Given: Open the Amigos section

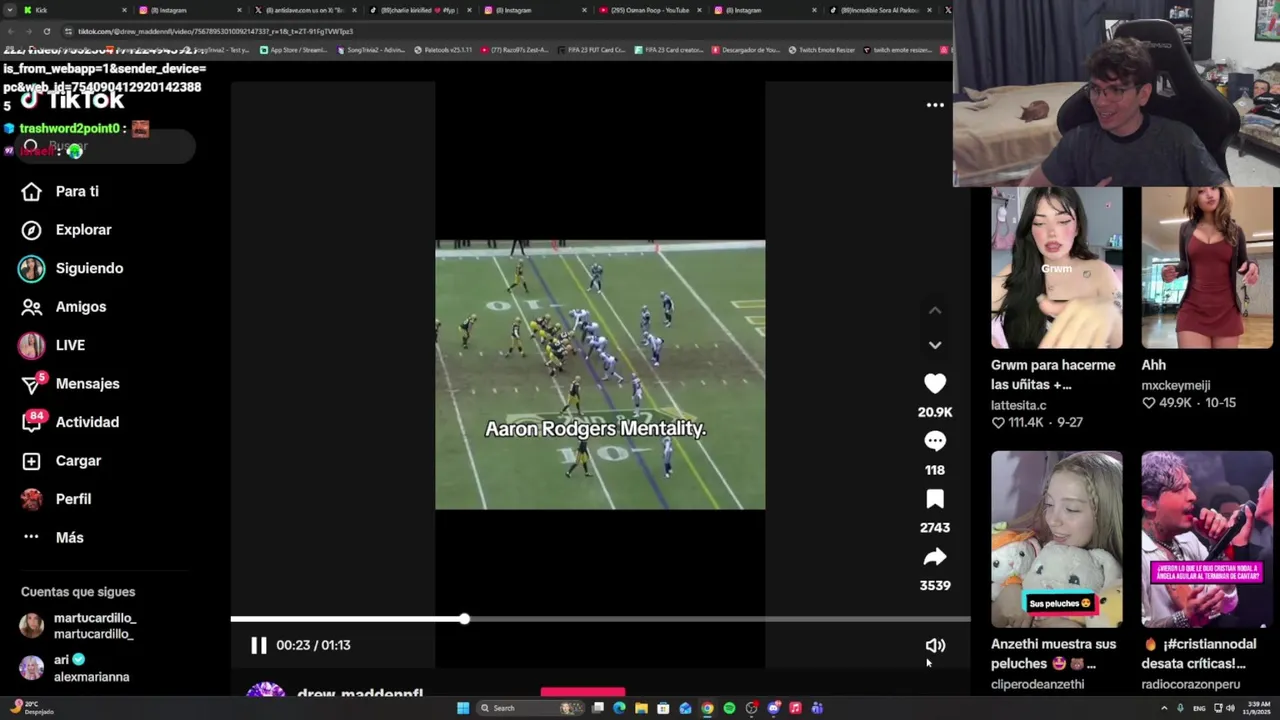Looking at the screenshot, I should tap(64, 307).
